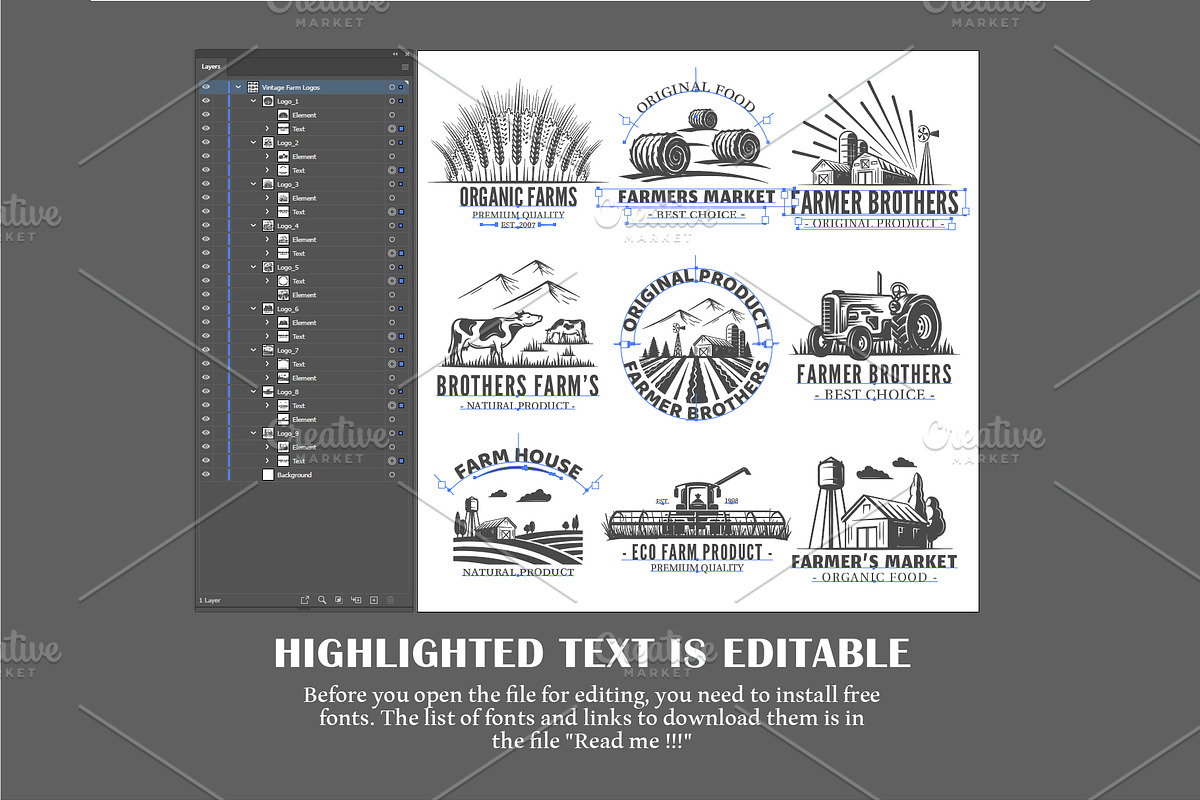Hide the Logo_2 layer
The image size is (1200, 800).
(x=206, y=143)
